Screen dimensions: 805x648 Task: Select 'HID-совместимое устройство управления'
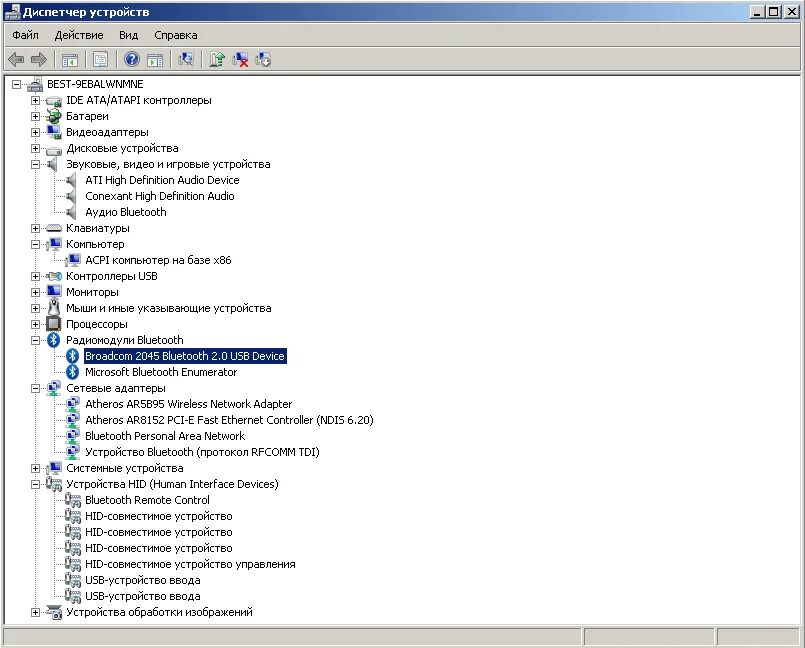pos(190,564)
